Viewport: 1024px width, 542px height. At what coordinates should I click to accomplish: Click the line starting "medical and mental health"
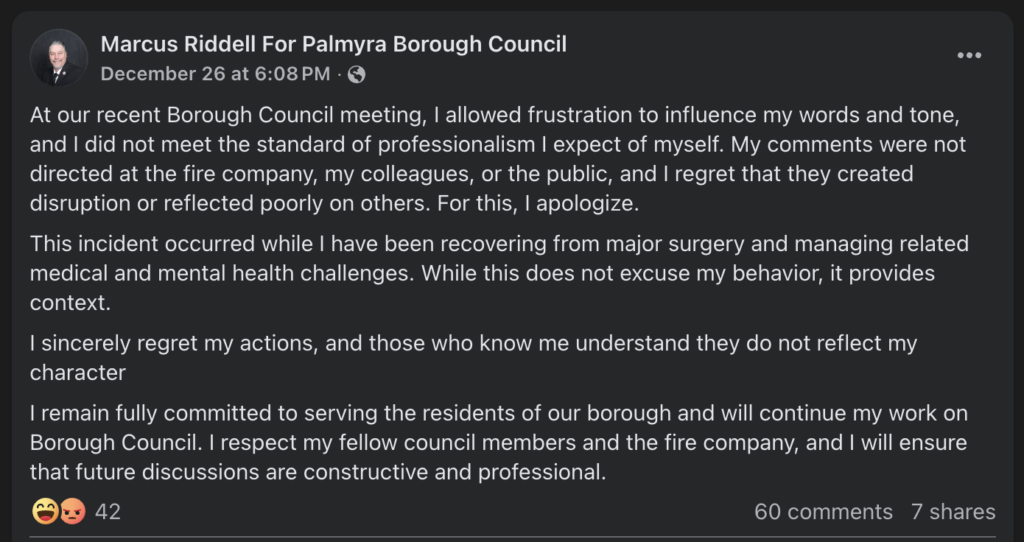point(482,274)
